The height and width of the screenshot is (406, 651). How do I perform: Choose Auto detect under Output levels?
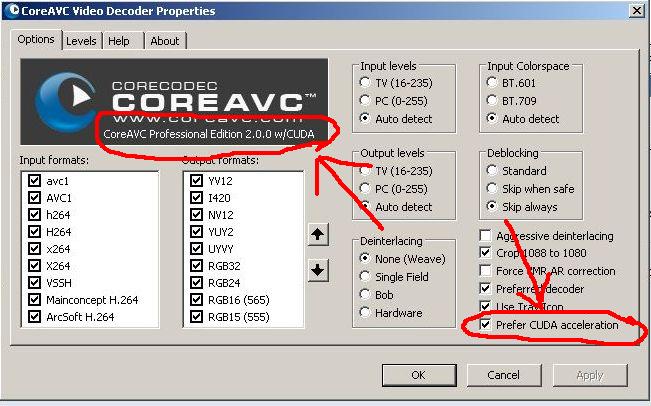point(365,206)
